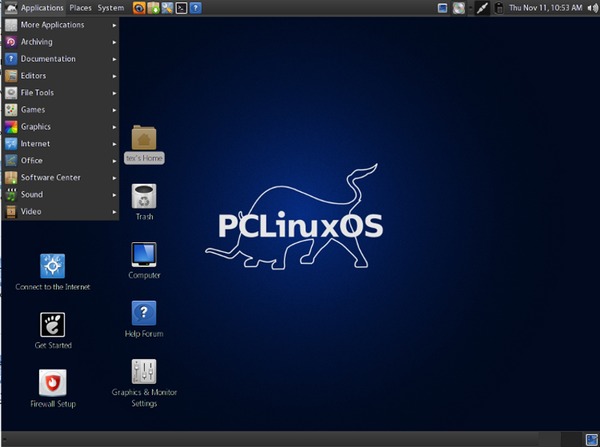Screen dimensions: 600x447
Task: Click the eye icon in the top panel
Action: click(x=139, y=8)
